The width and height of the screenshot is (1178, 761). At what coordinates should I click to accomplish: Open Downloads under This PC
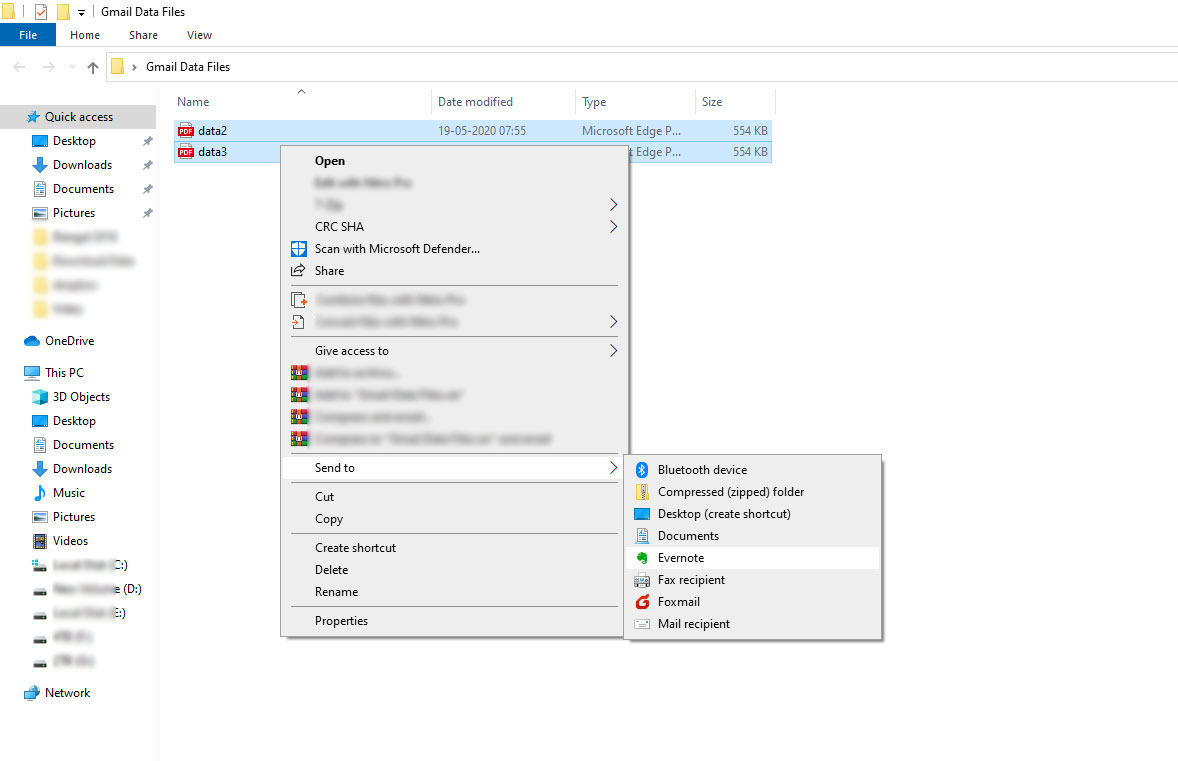(x=83, y=469)
